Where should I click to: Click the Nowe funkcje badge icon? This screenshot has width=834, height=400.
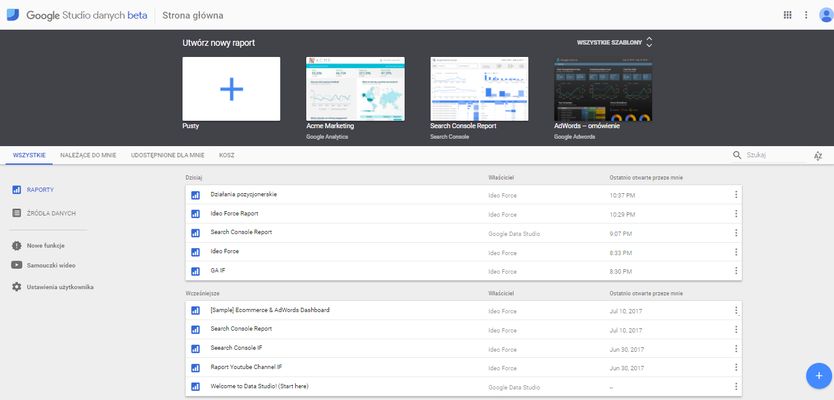16,246
